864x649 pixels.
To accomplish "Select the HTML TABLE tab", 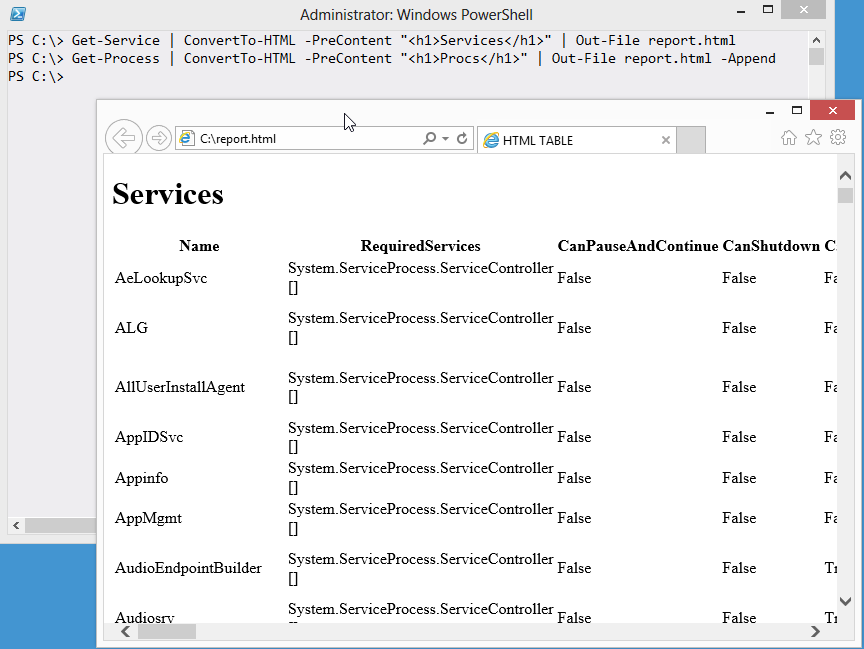I will [570, 141].
